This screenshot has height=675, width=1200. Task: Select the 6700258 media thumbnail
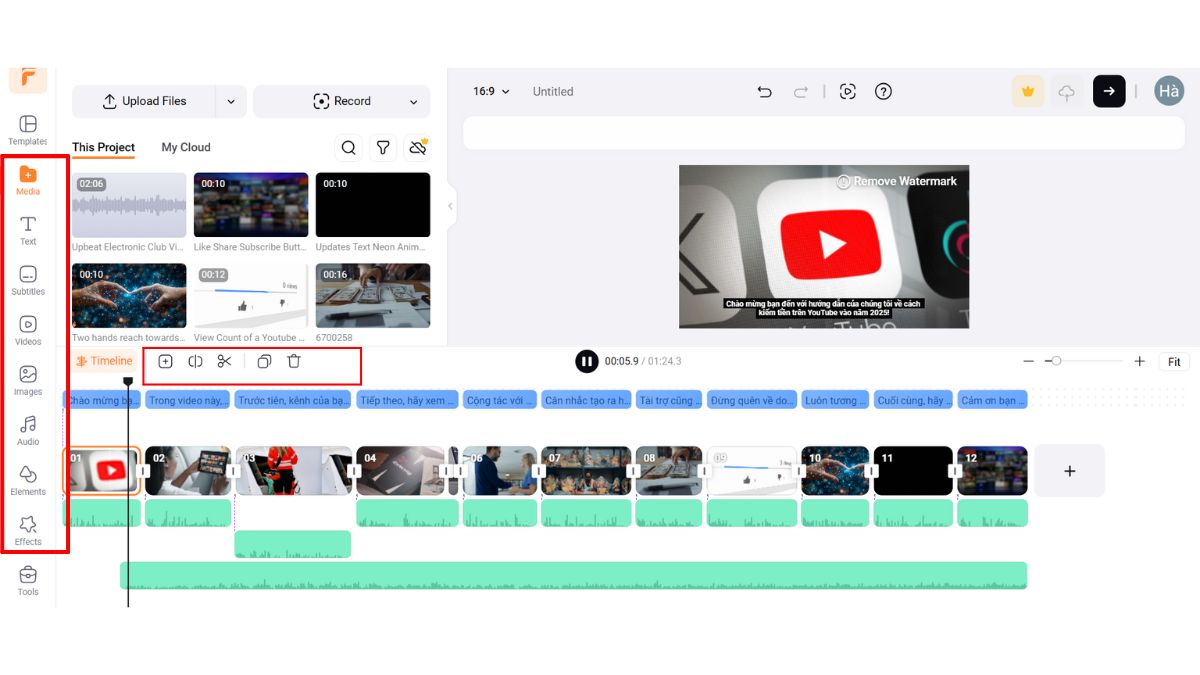pyautogui.click(x=373, y=295)
